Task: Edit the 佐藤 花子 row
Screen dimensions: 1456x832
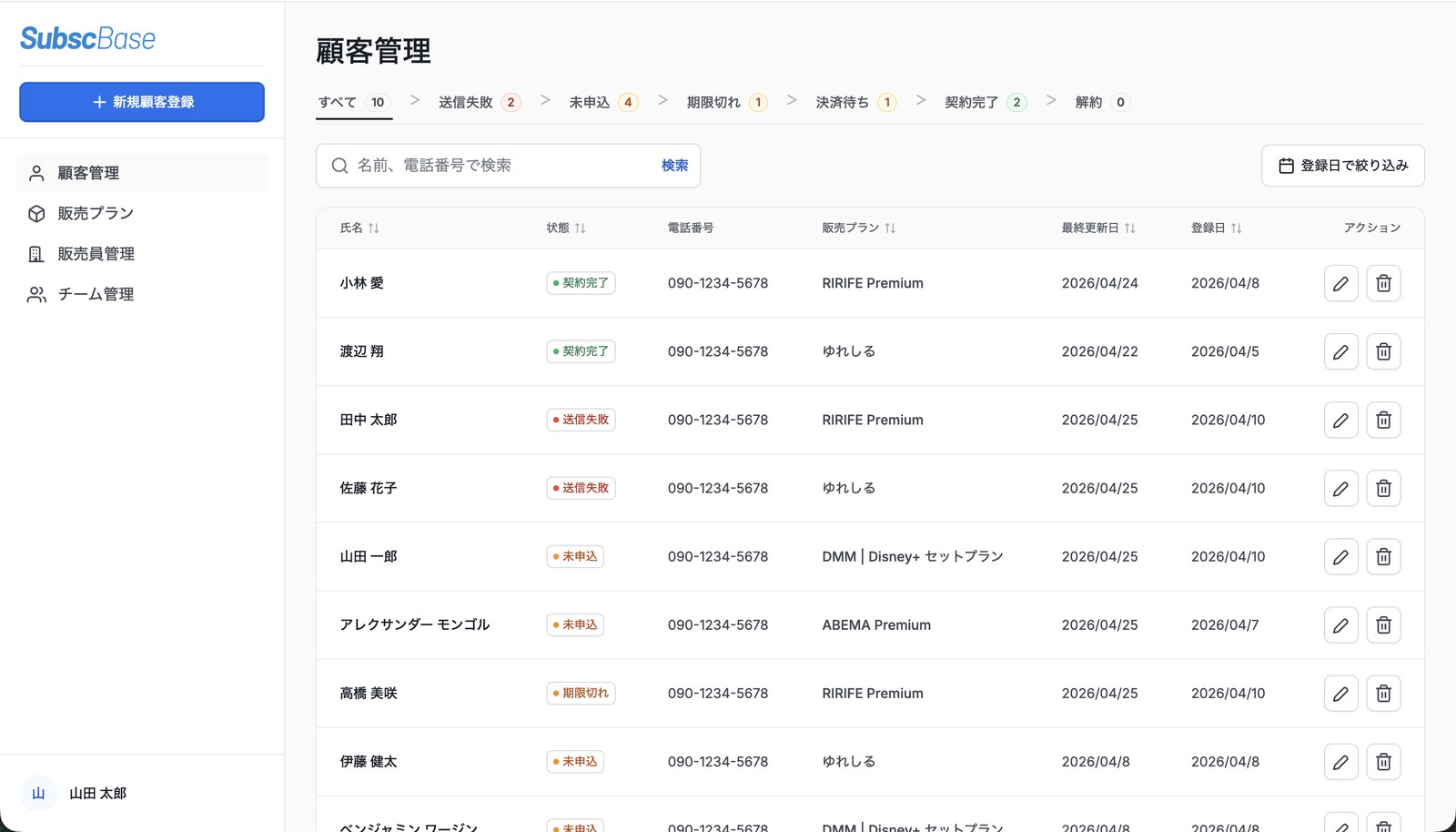Action: pos(1340,488)
